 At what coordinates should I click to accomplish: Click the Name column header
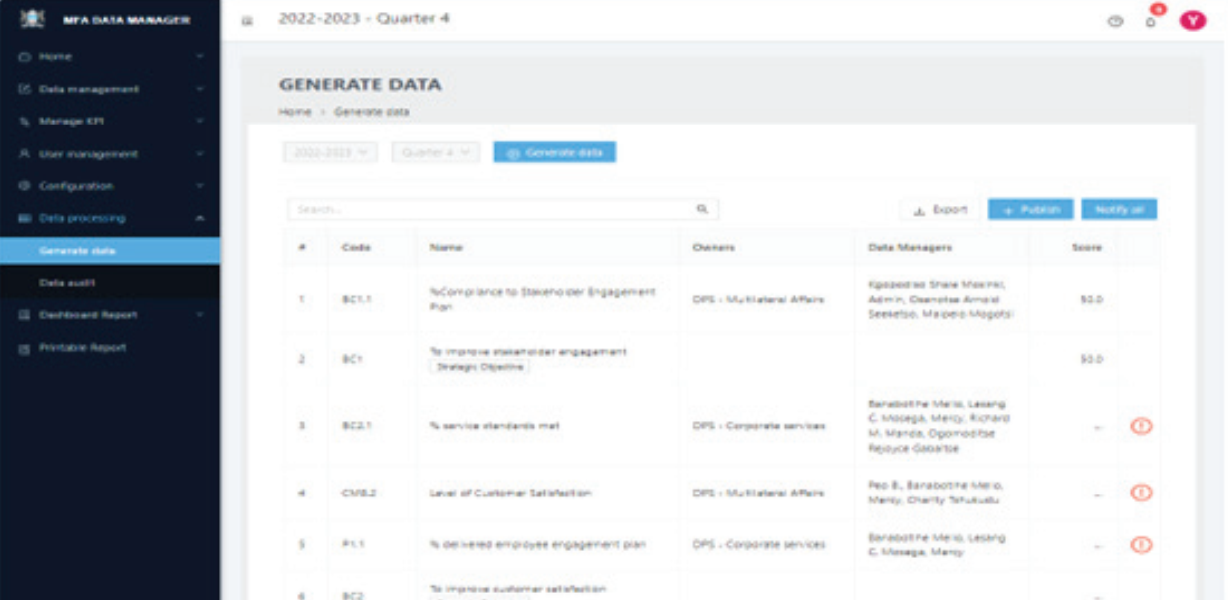coord(446,247)
